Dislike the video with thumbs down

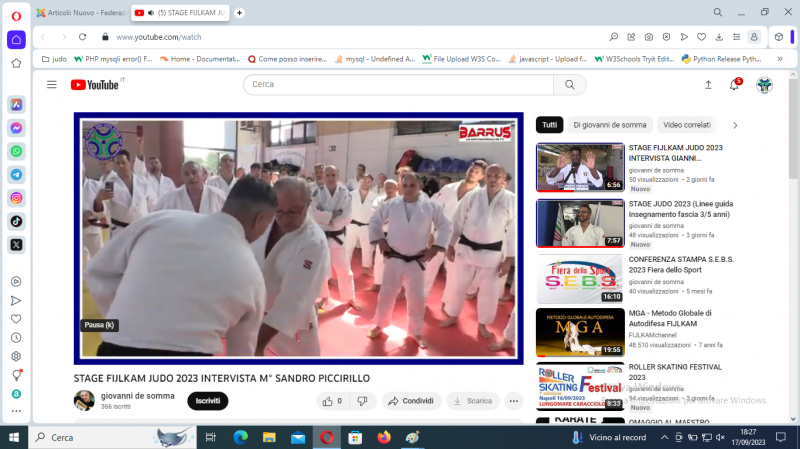[363, 401]
